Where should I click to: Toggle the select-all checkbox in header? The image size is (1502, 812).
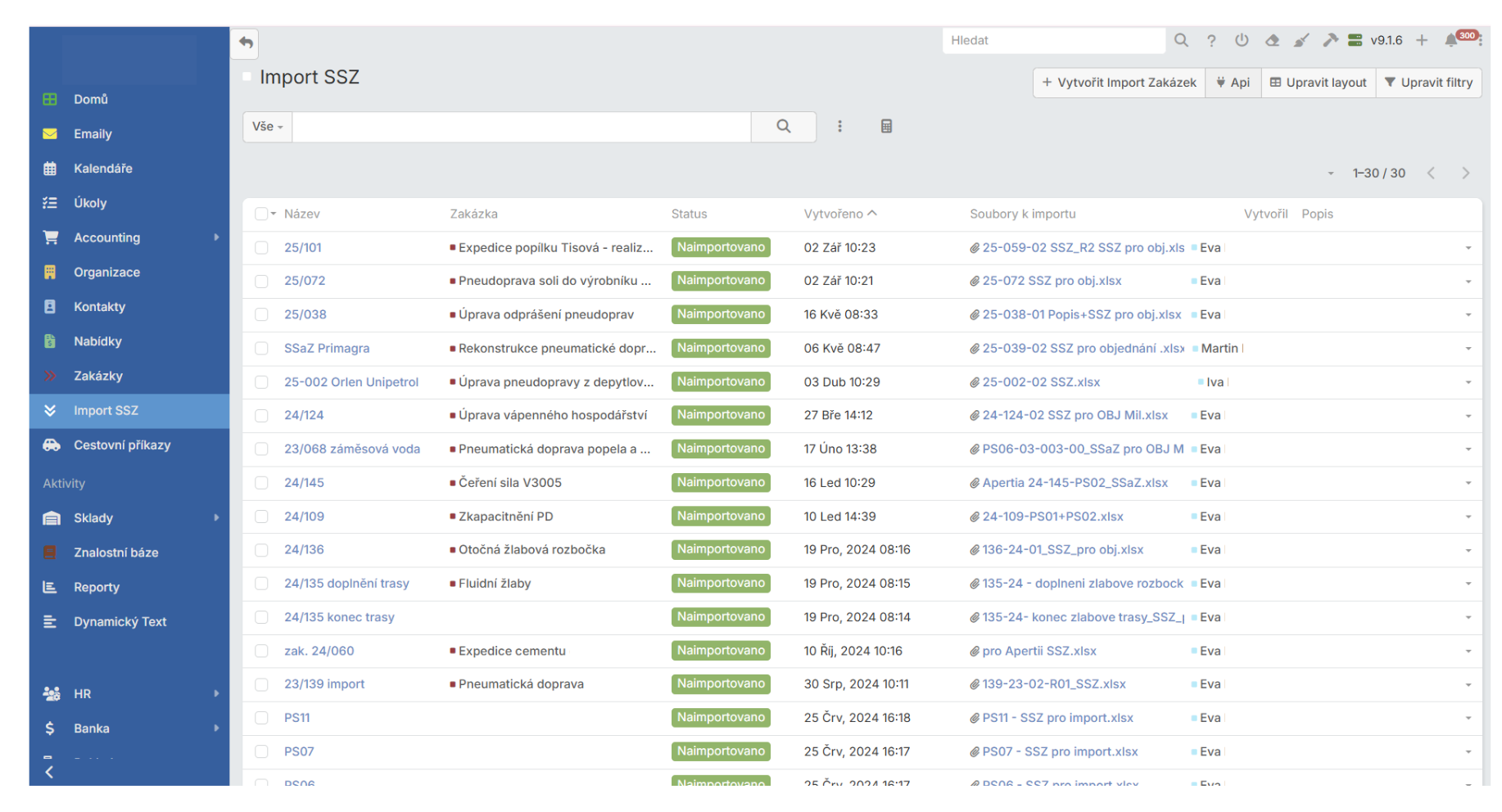point(260,214)
